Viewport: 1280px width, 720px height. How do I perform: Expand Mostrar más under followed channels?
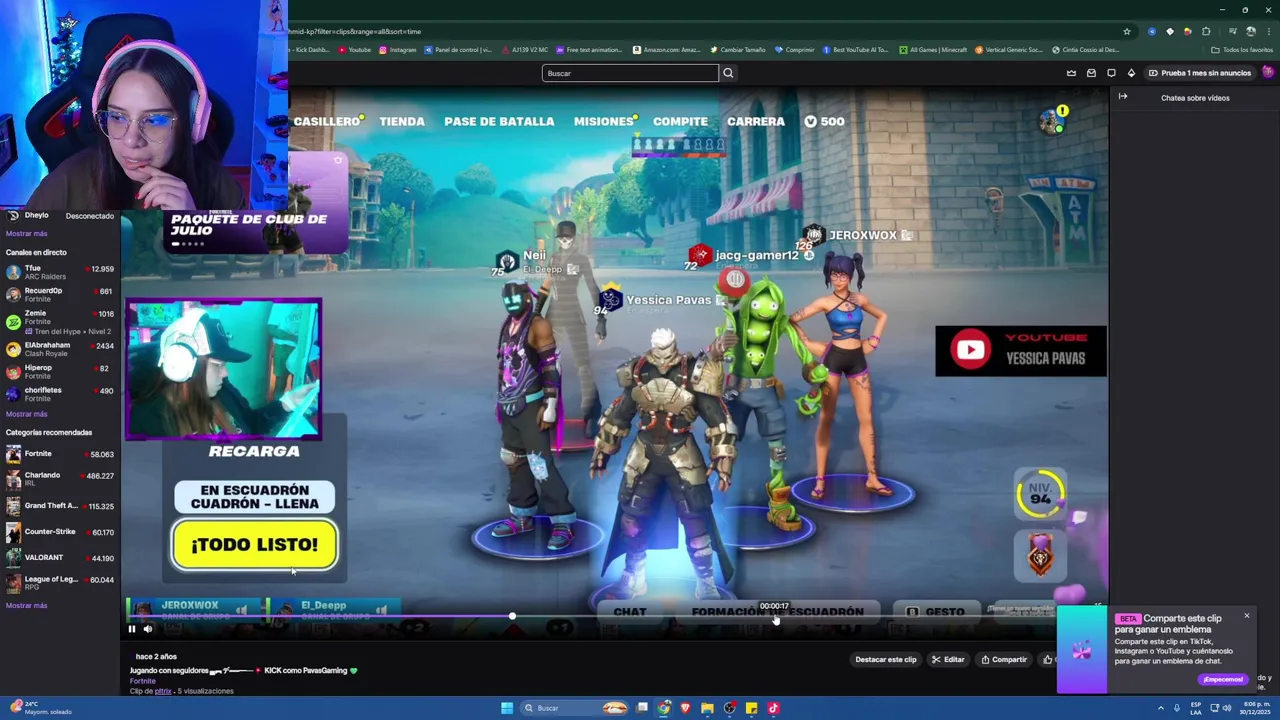(x=26, y=233)
